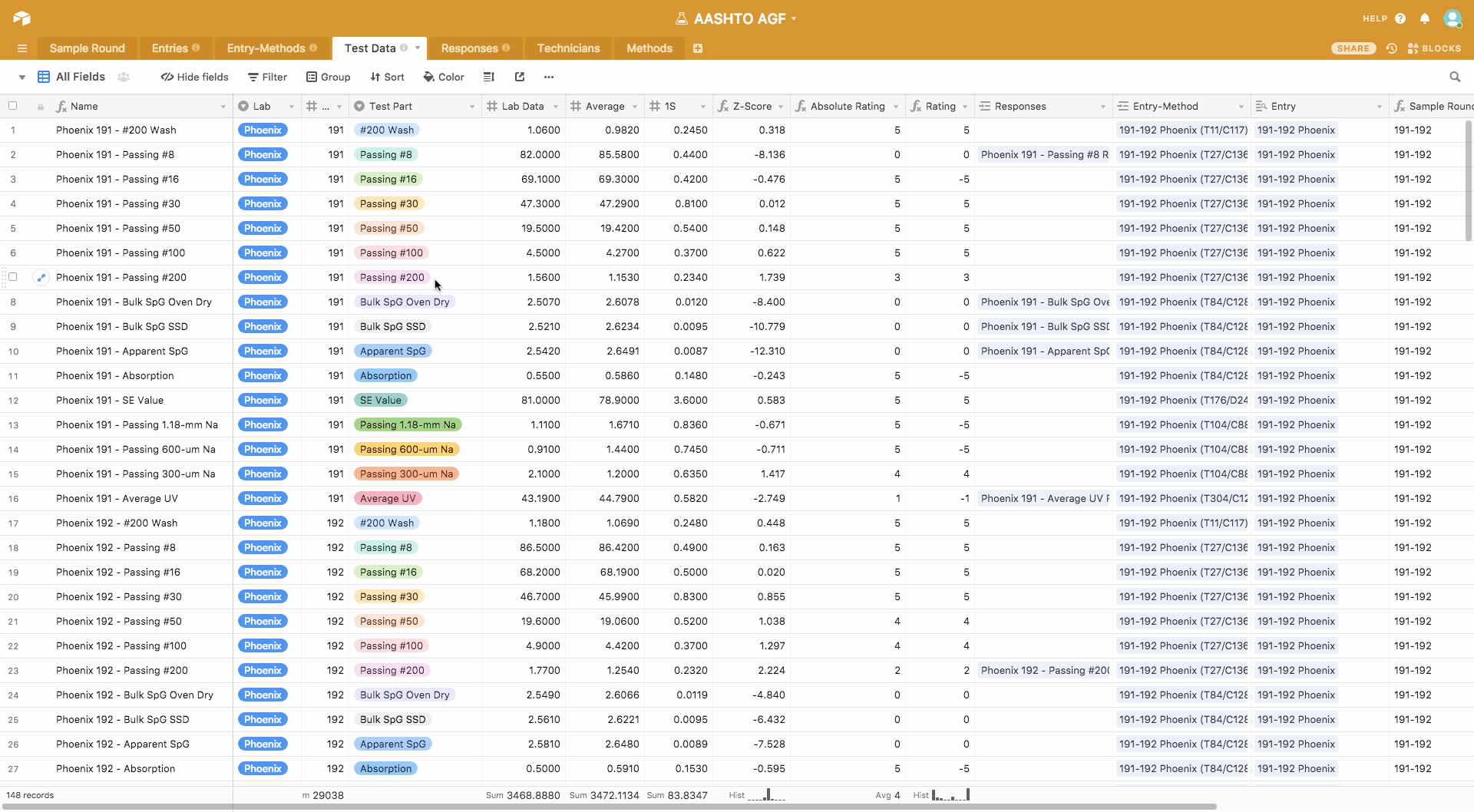The width and height of the screenshot is (1474, 812).
Task: Click the horizontal scrollbar at bottom
Action: coord(608,807)
